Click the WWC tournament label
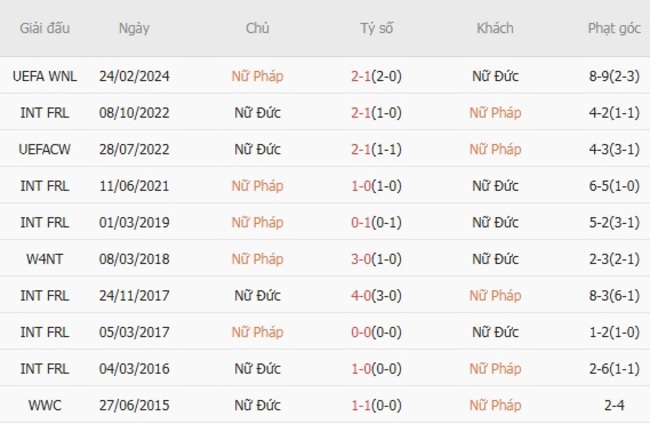The image size is (650, 424). click(x=43, y=405)
